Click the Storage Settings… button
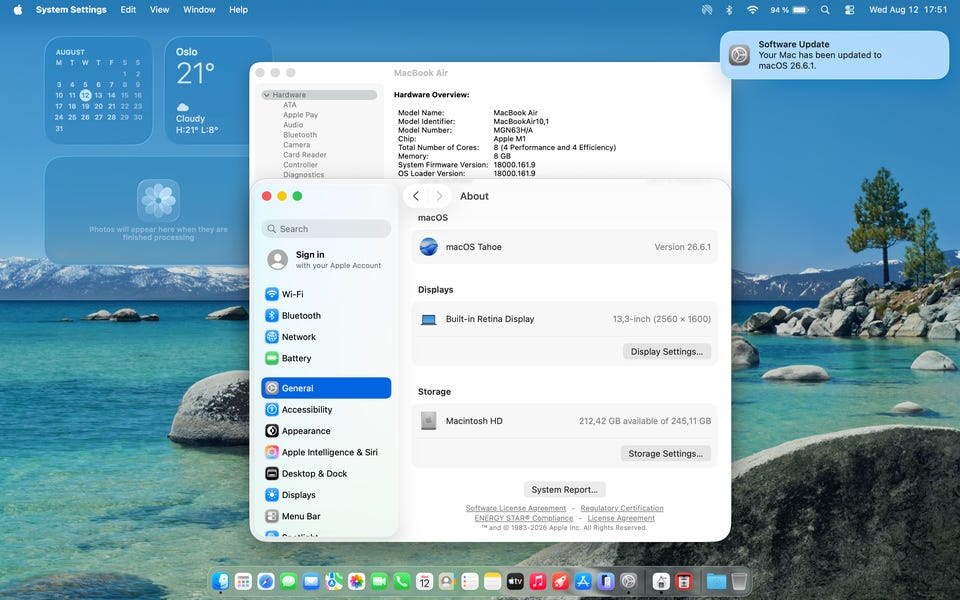960x600 pixels. (x=666, y=454)
